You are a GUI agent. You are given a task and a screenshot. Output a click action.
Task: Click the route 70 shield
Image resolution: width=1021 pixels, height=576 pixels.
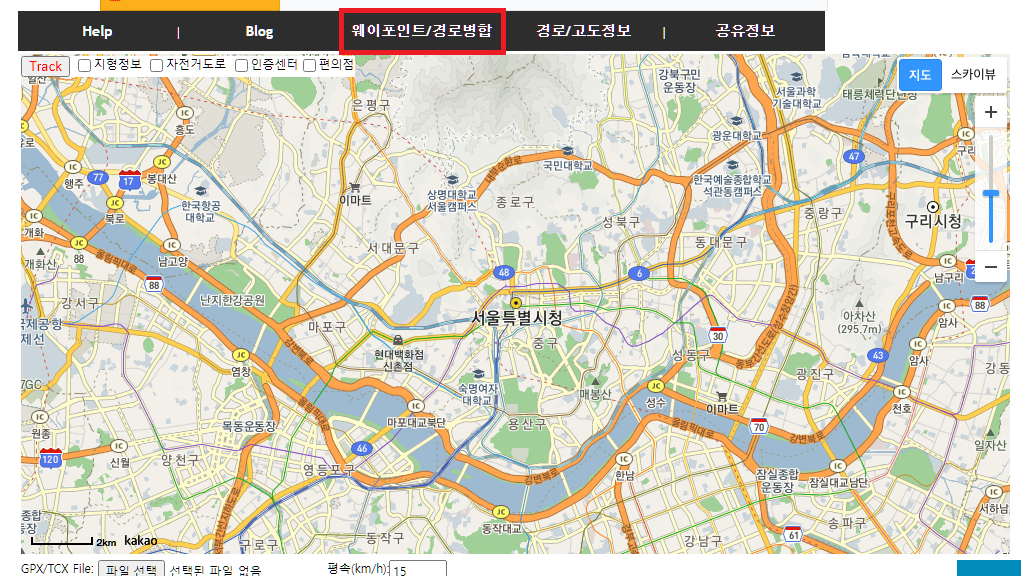[759, 426]
